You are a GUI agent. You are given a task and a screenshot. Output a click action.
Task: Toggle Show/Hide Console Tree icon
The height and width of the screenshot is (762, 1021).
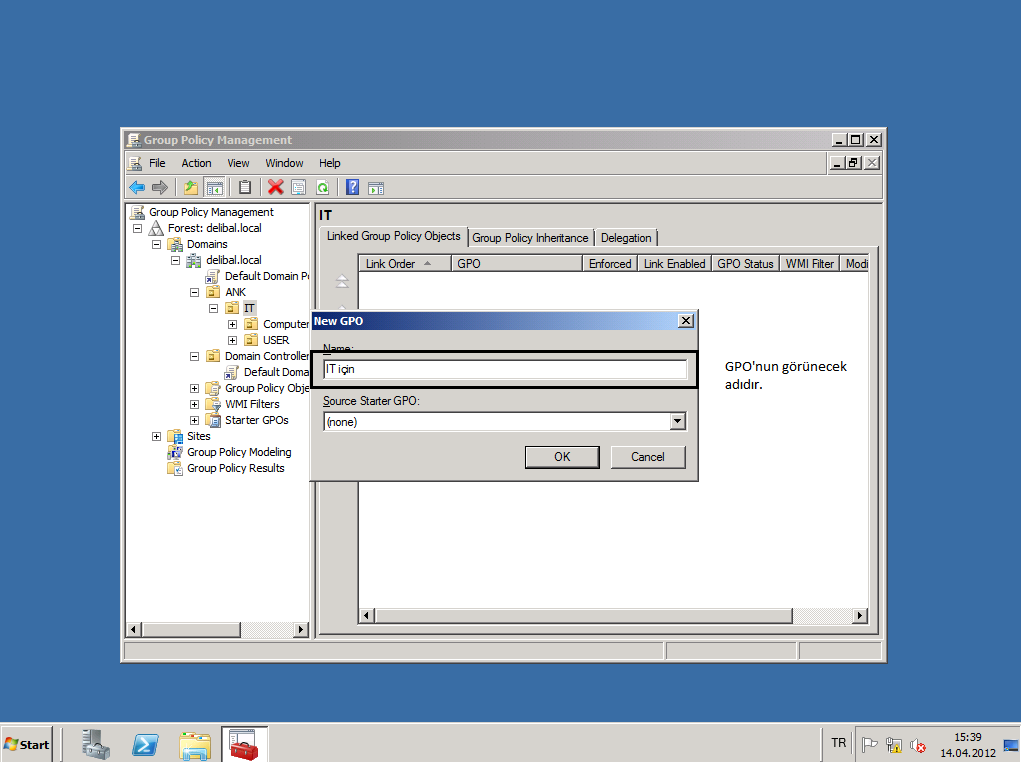pos(214,187)
